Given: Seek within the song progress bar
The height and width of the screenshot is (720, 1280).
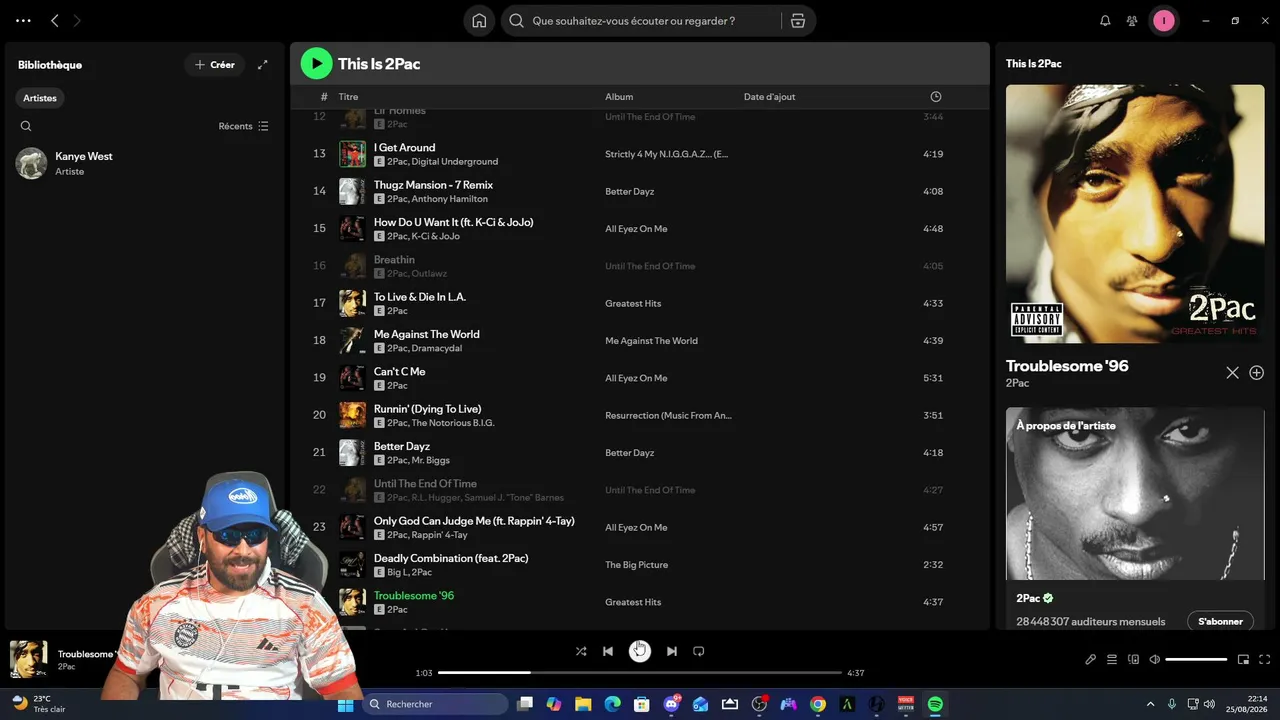Looking at the screenshot, I should click(x=640, y=673).
